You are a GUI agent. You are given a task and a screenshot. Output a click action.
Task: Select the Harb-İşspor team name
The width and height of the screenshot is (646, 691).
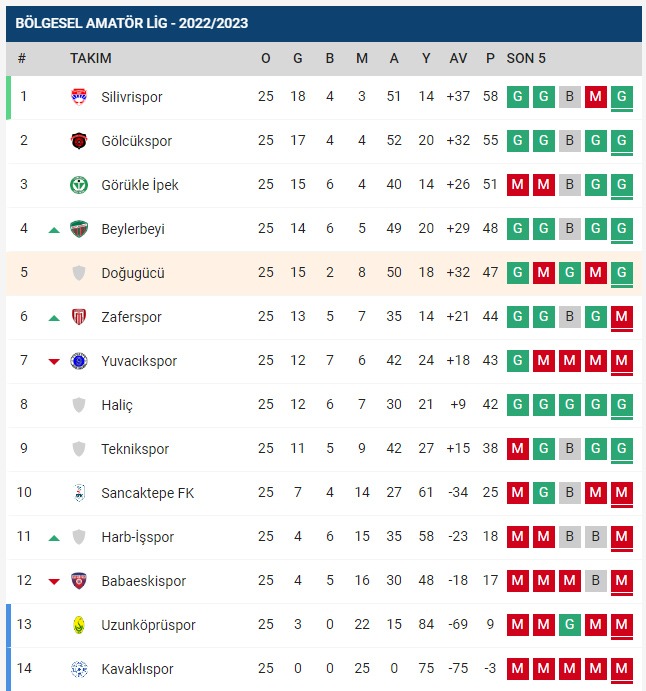137,537
